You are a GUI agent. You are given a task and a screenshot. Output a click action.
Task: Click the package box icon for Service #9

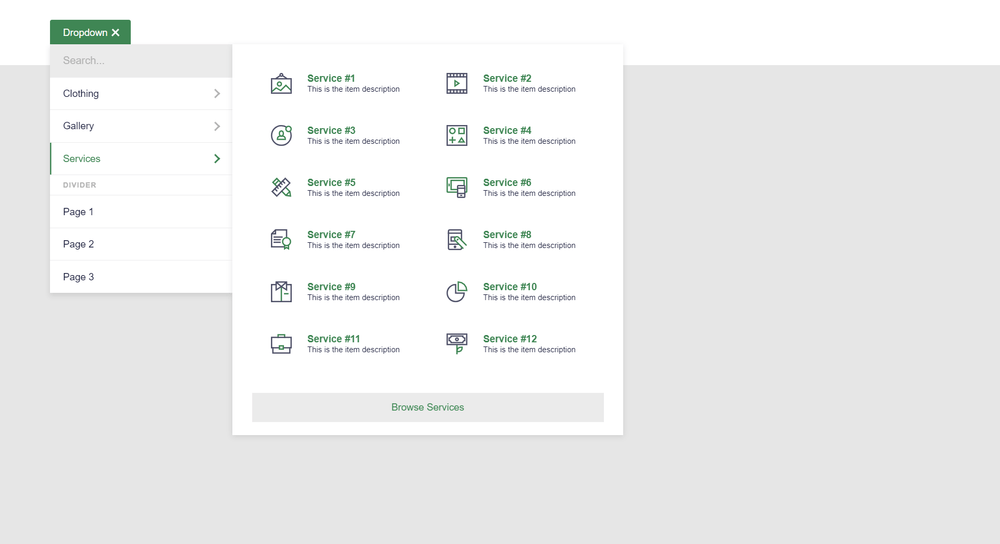coord(281,291)
